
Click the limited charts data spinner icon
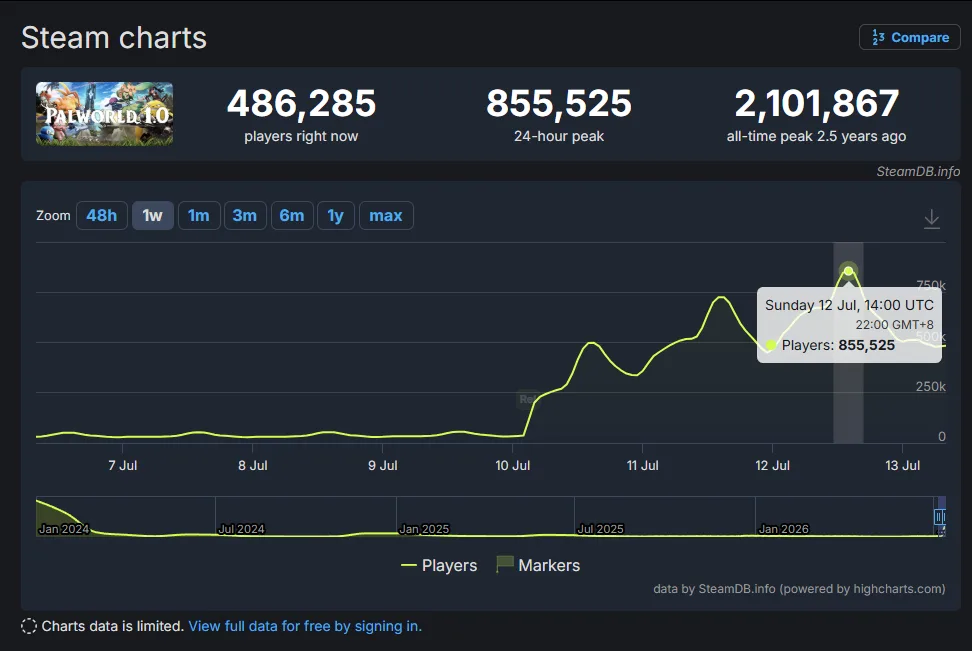[29, 626]
